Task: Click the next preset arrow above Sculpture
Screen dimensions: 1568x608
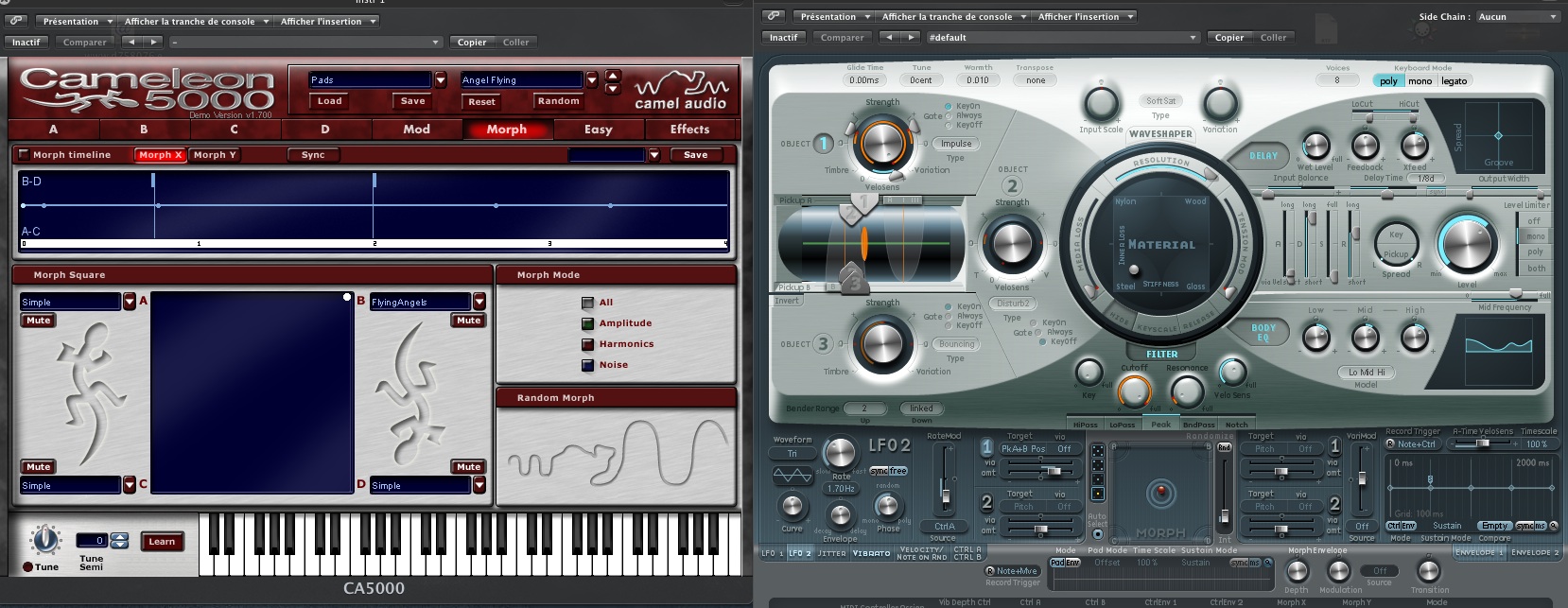Action: coord(911,38)
